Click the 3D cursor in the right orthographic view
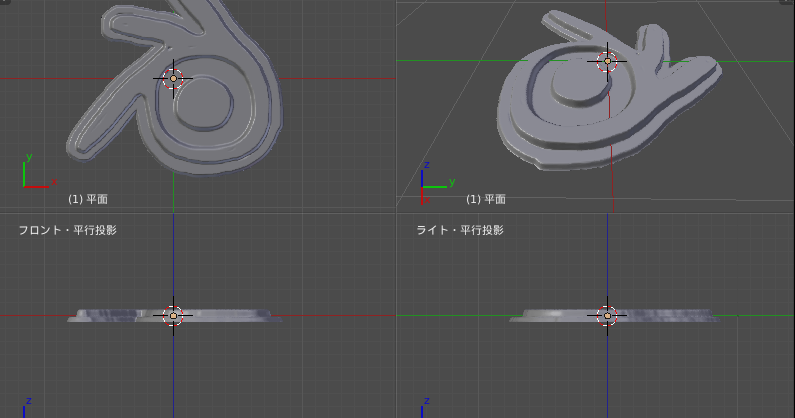The image size is (795, 418). point(607,316)
